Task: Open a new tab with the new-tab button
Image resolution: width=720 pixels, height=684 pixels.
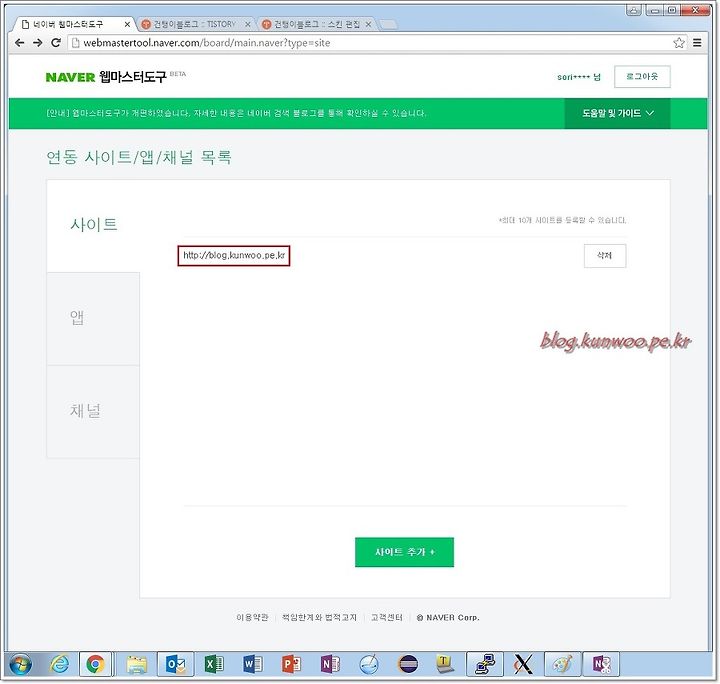Action: (x=388, y=24)
